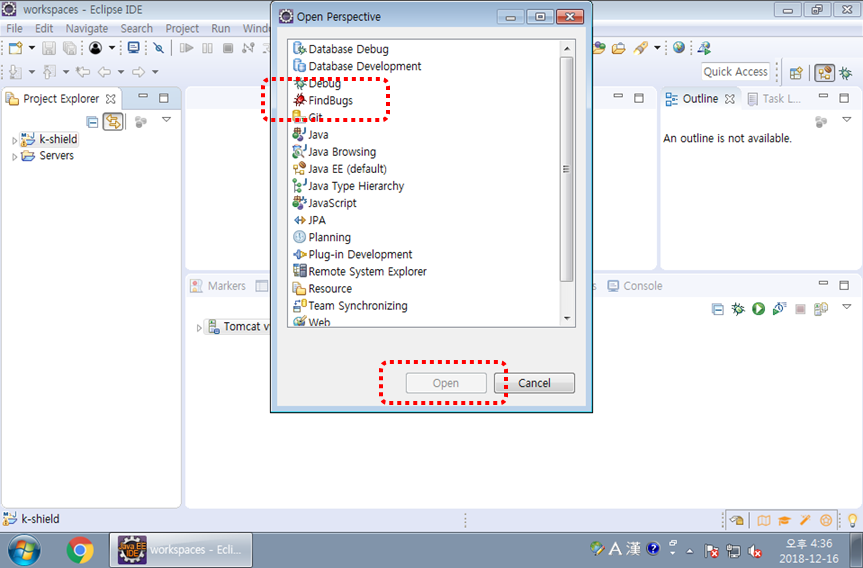Select Database Development perspective

(x=357, y=66)
